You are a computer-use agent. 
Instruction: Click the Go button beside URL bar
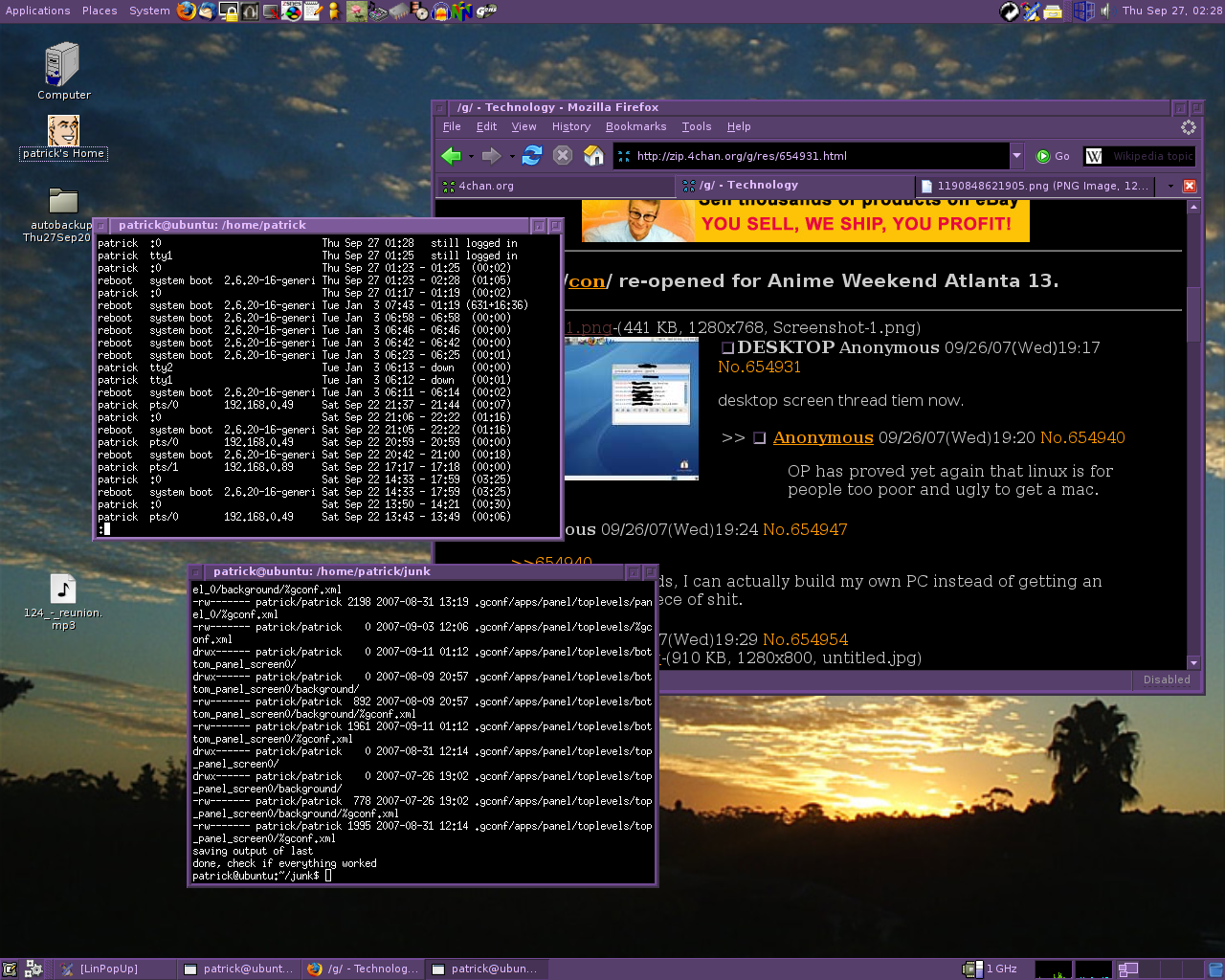(x=1054, y=156)
